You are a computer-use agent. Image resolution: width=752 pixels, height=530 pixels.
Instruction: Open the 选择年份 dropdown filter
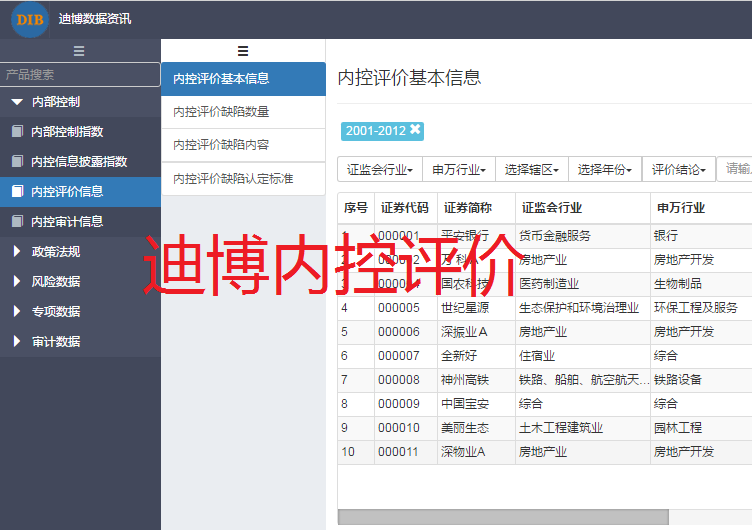pos(605,169)
